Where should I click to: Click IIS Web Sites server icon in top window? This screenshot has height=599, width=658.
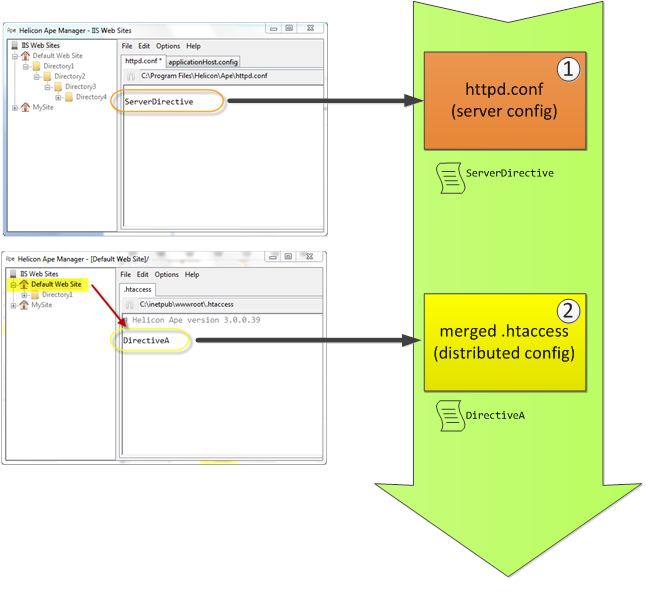14,46
